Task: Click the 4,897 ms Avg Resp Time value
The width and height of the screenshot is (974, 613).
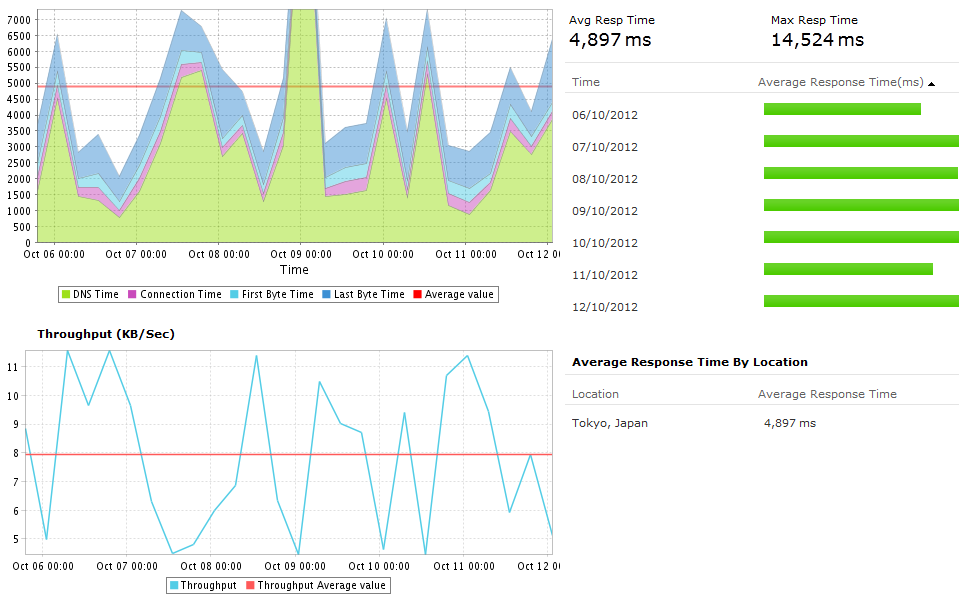Action: click(610, 40)
